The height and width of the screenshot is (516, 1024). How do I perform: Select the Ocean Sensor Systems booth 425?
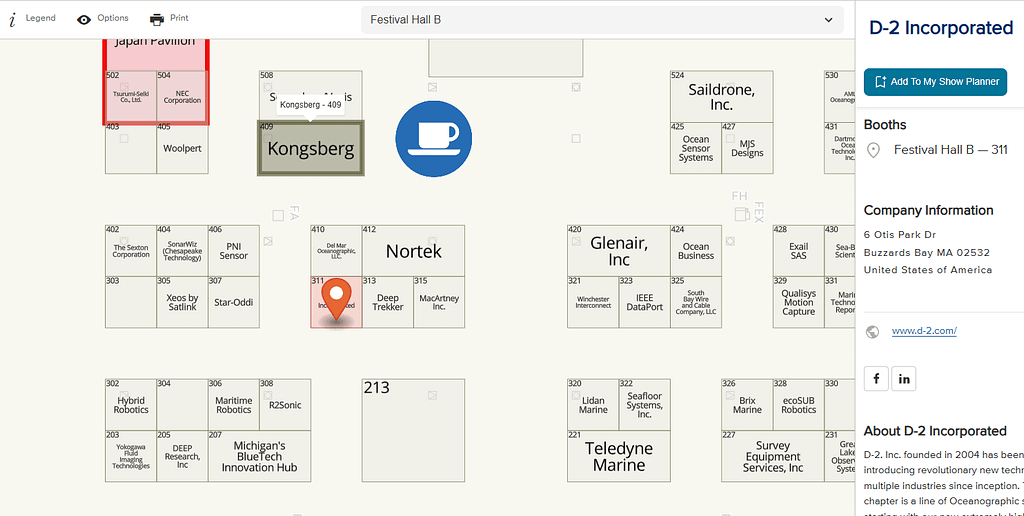pos(696,148)
